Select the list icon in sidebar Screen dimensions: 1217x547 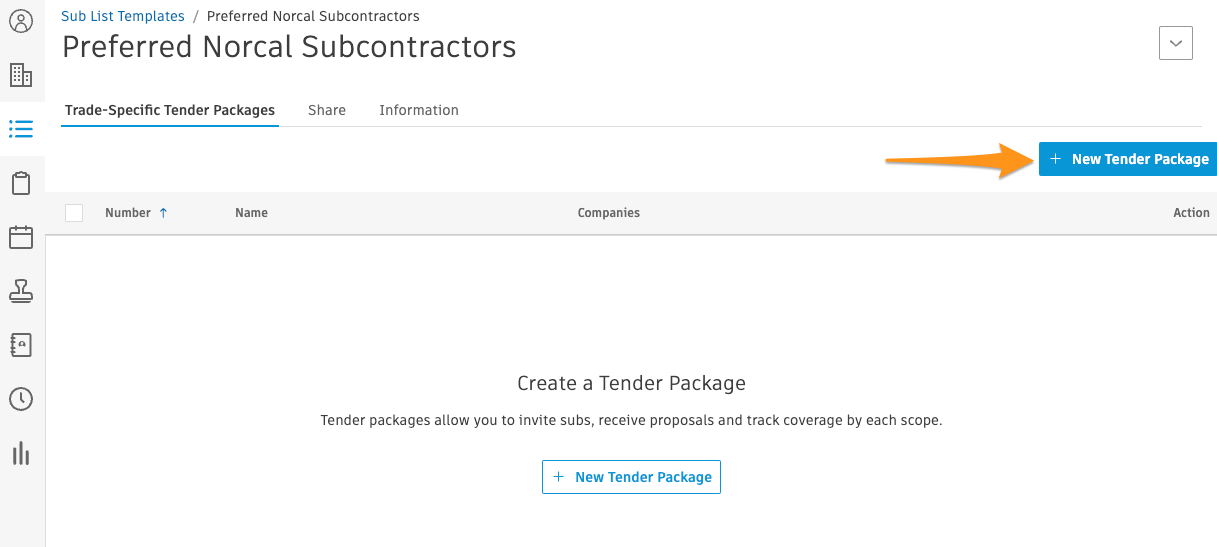click(x=21, y=129)
